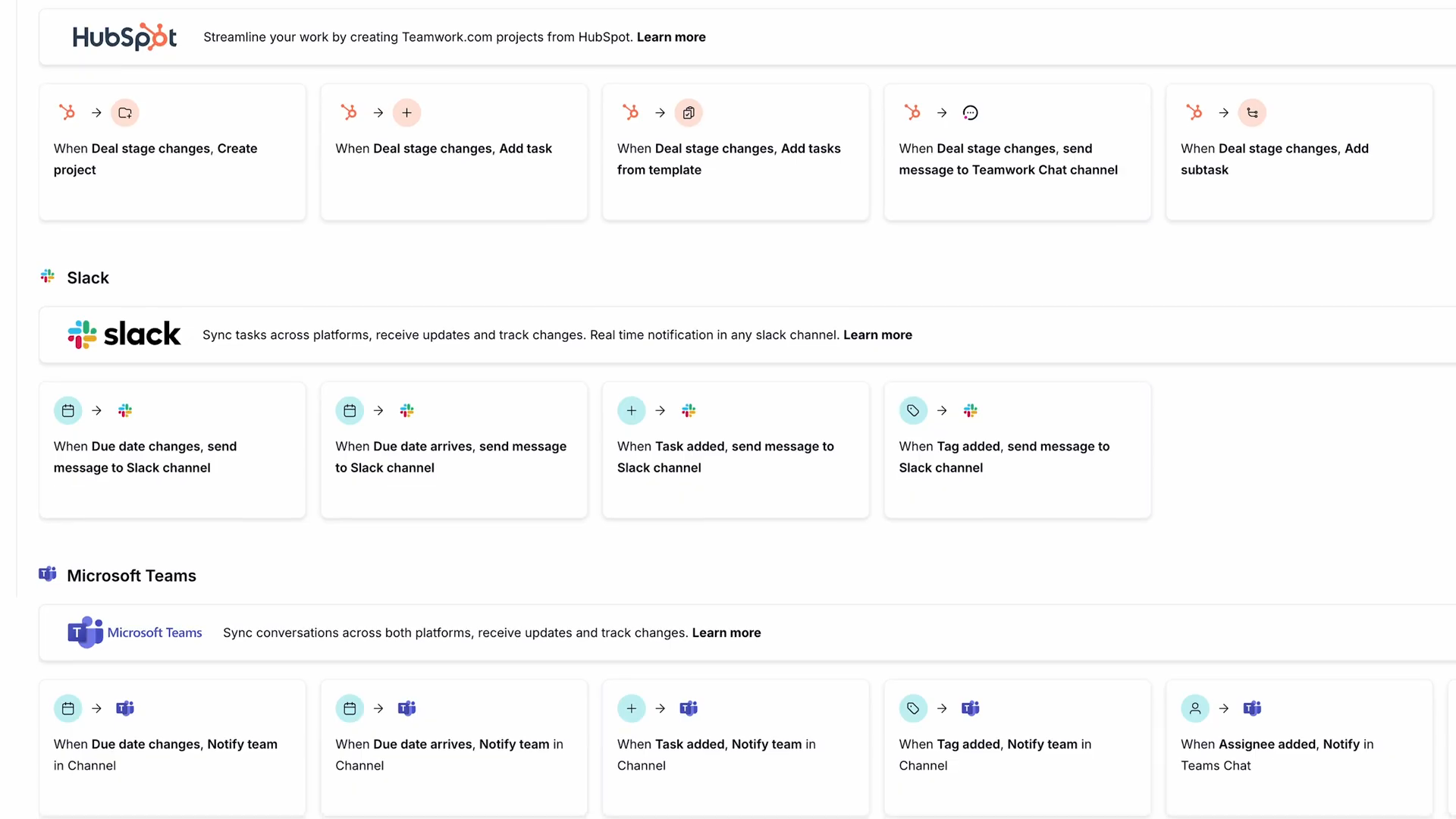Select the Add tasks from template text
The image size is (1456, 819).
[729, 159]
